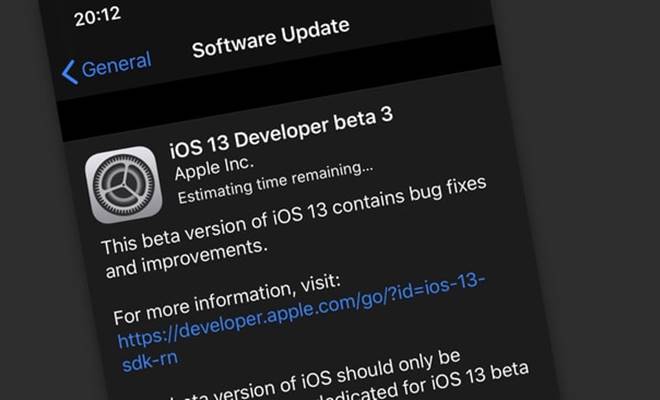Tap the Apple Inc. publisher label
The image size is (660, 400).
tap(214, 168)
